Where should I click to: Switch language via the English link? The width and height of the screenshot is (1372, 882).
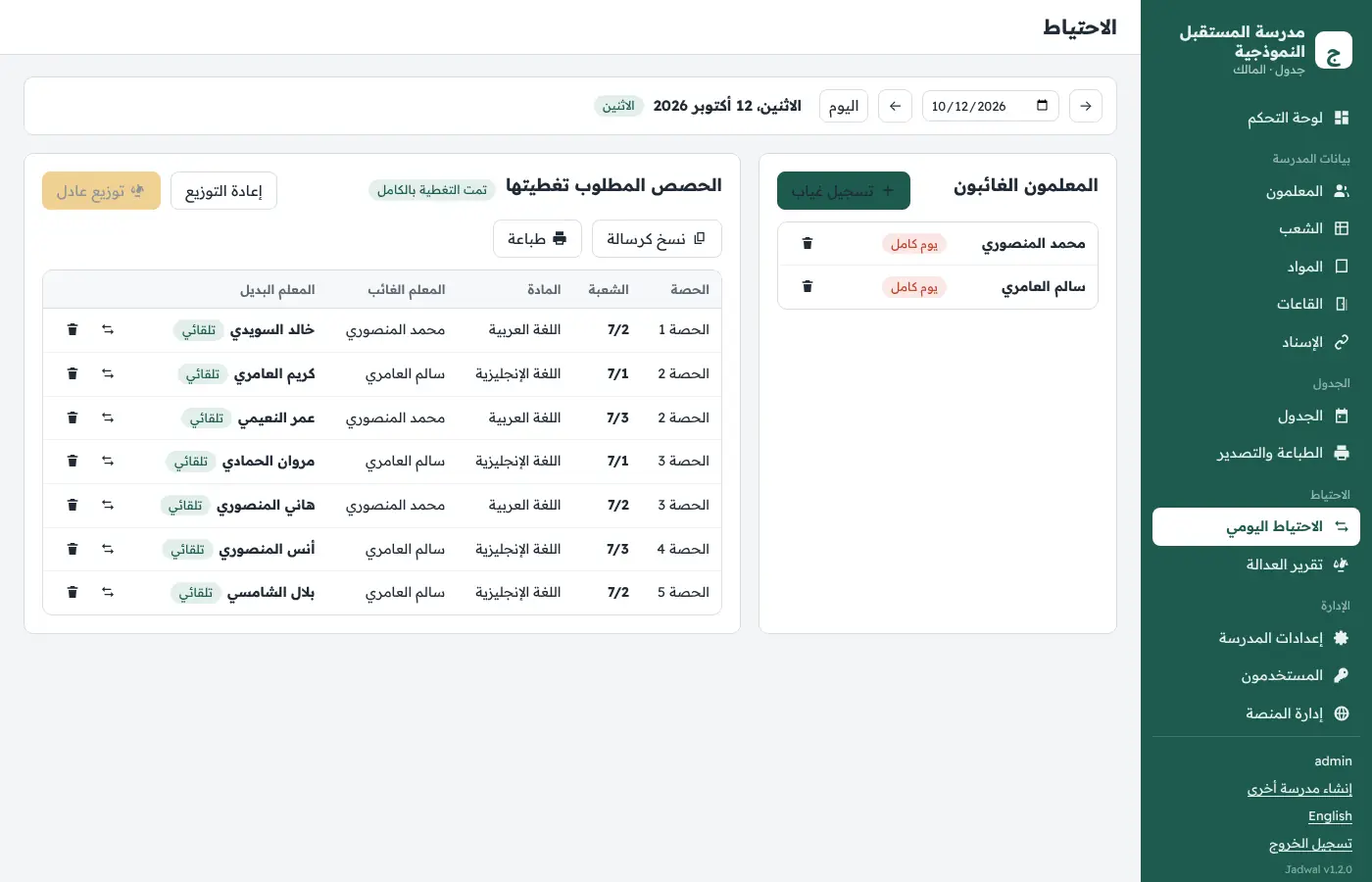pos(1330,816)
